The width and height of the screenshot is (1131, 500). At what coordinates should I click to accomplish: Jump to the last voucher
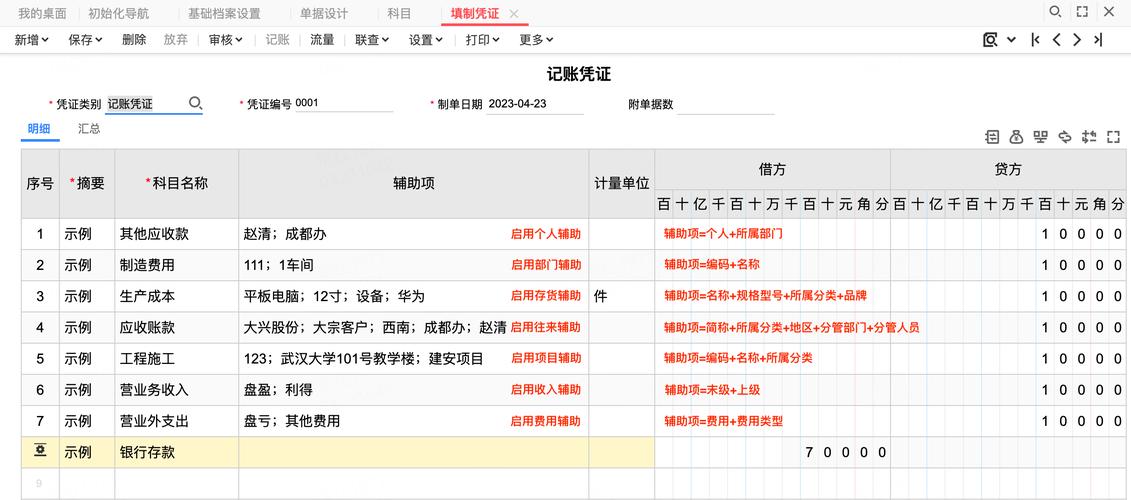1098,40
